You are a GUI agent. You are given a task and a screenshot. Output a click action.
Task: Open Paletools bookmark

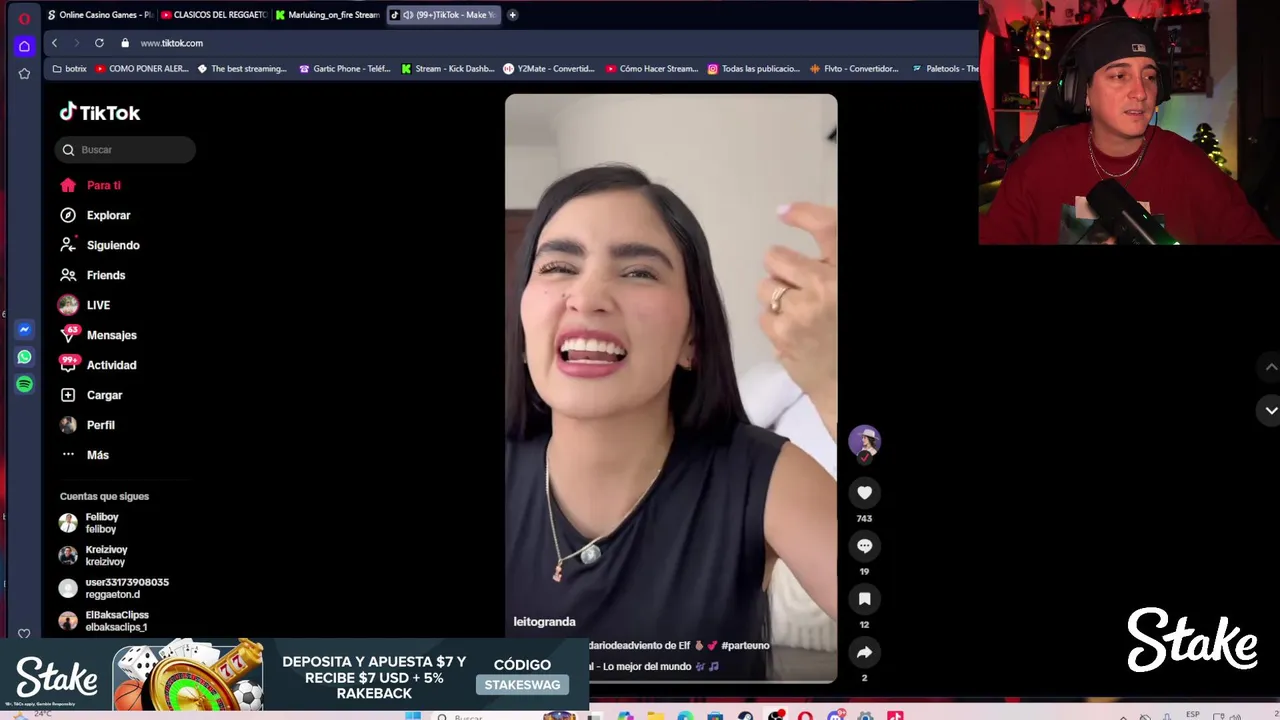(x=945, y=69)
